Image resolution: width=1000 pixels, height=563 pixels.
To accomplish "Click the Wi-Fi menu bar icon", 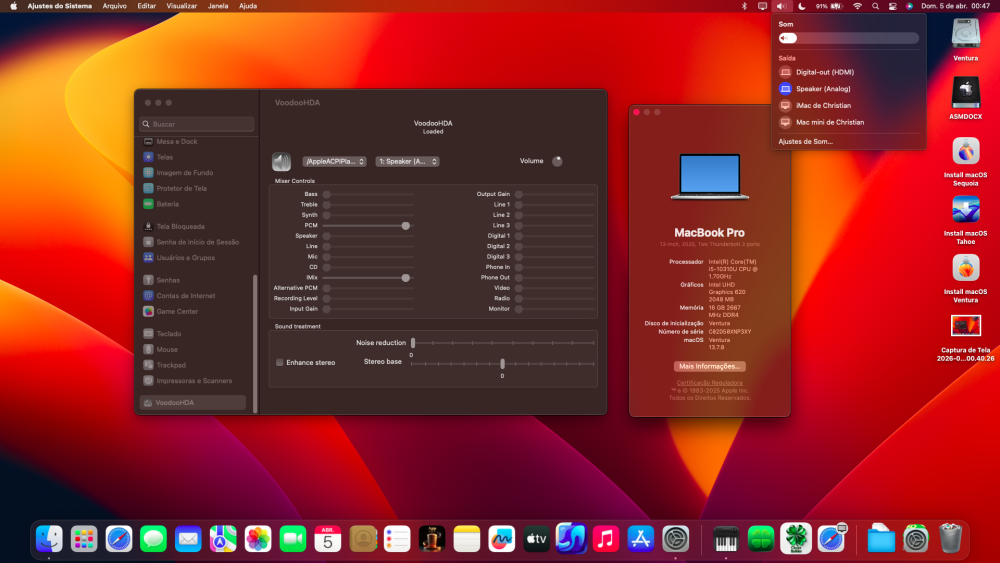I will point(858,6).
